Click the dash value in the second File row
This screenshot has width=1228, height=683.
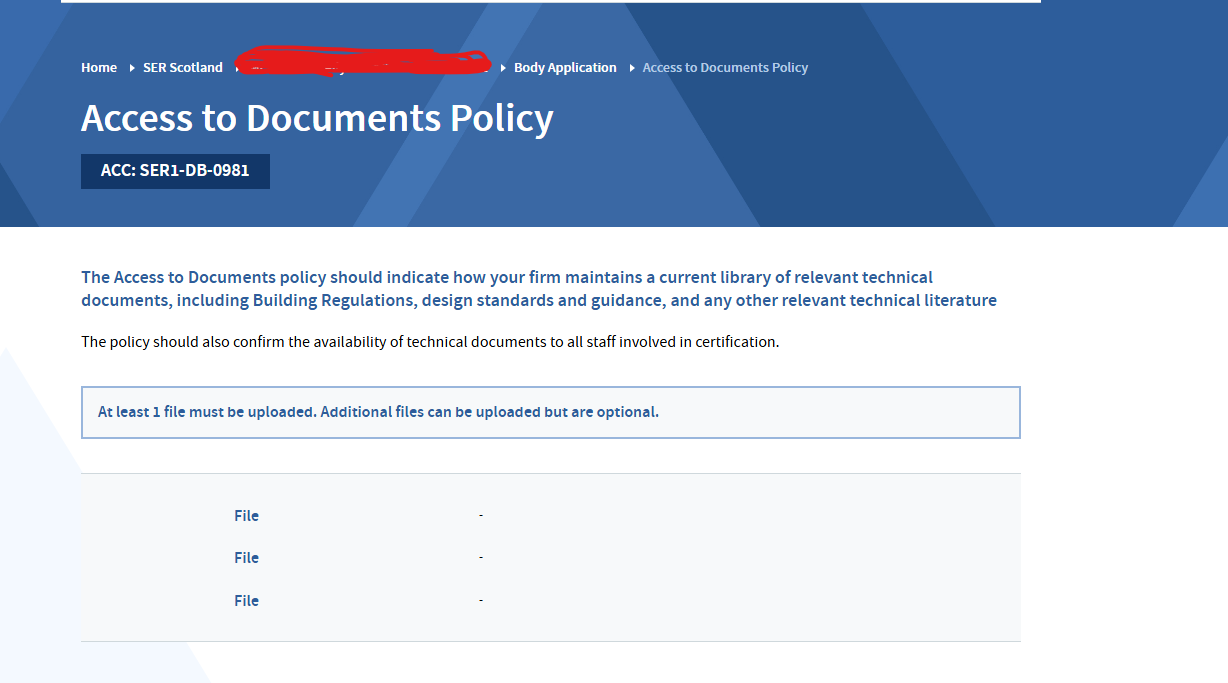481,557
